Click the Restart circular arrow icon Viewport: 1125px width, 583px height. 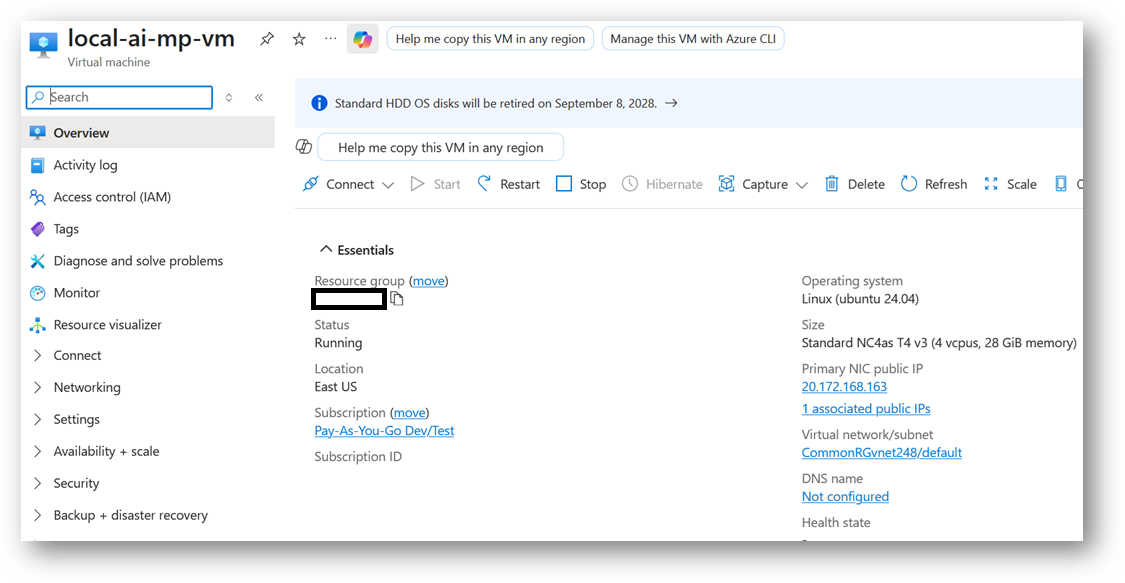pyautogui.click(x=484, y=184)
